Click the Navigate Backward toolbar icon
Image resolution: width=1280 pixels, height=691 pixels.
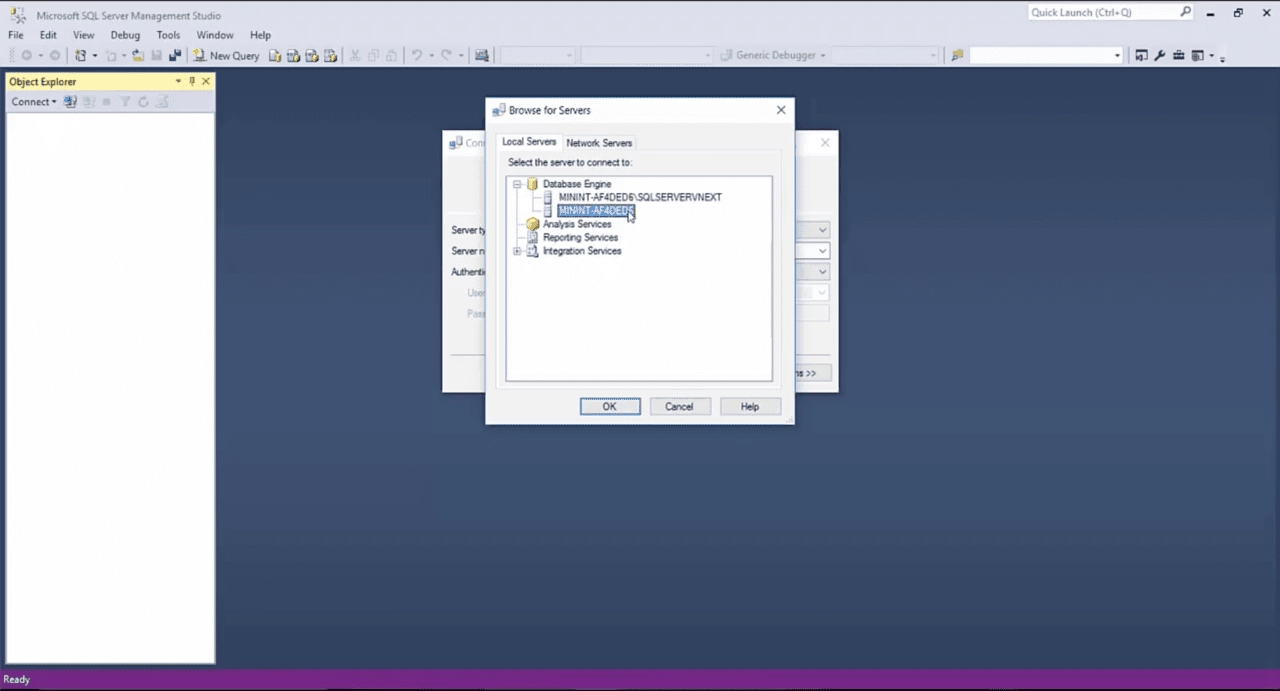click(x=27, y=56)
